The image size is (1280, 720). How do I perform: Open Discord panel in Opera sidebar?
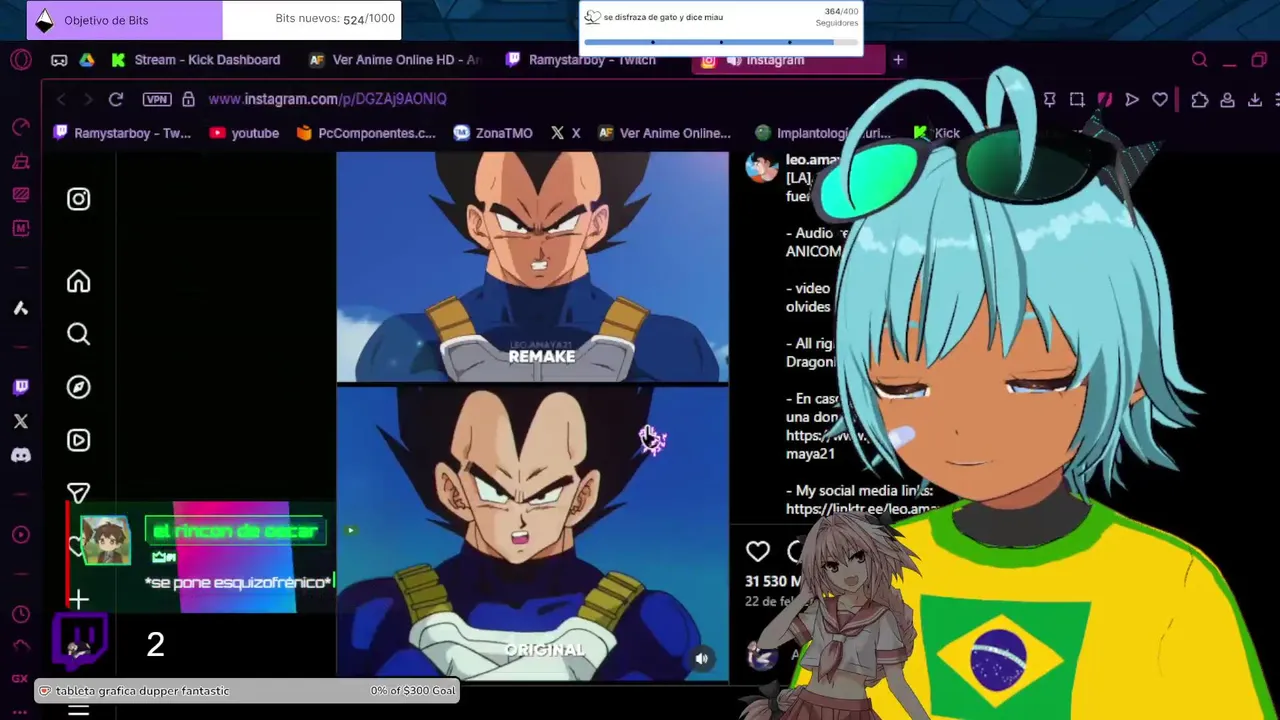point(21,455)
